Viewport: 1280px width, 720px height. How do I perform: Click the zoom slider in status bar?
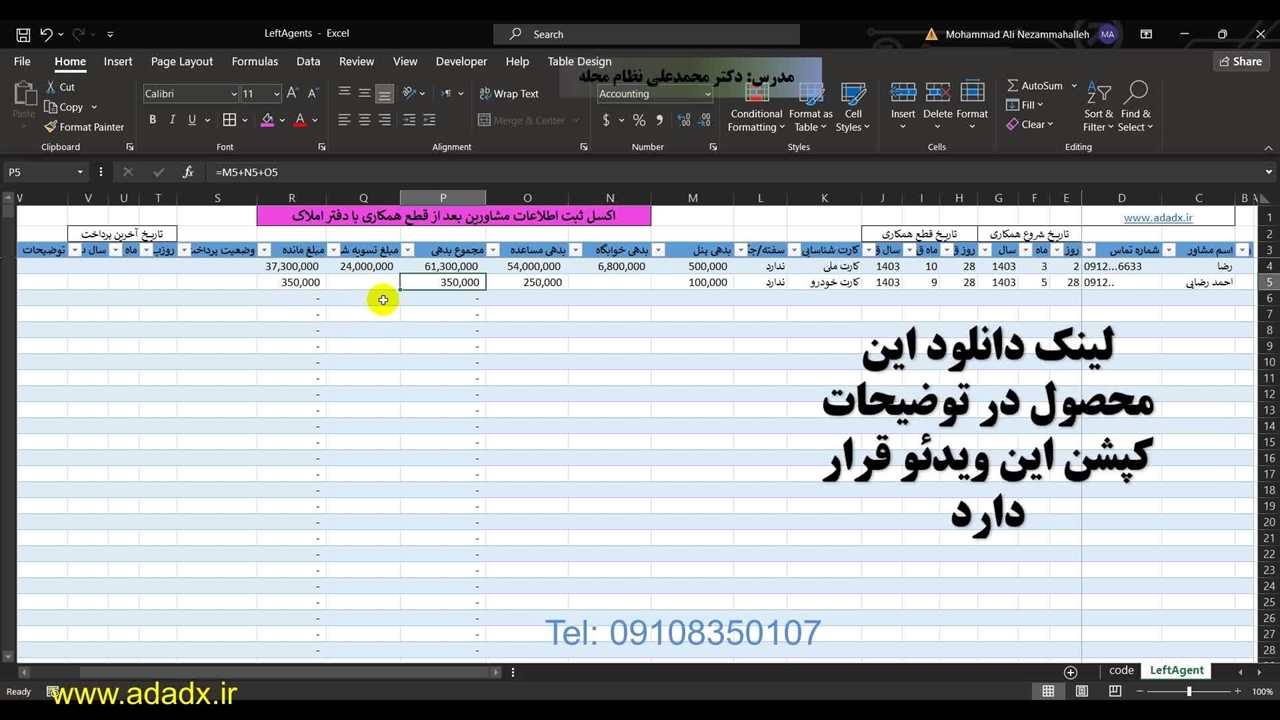[1189, 692]
